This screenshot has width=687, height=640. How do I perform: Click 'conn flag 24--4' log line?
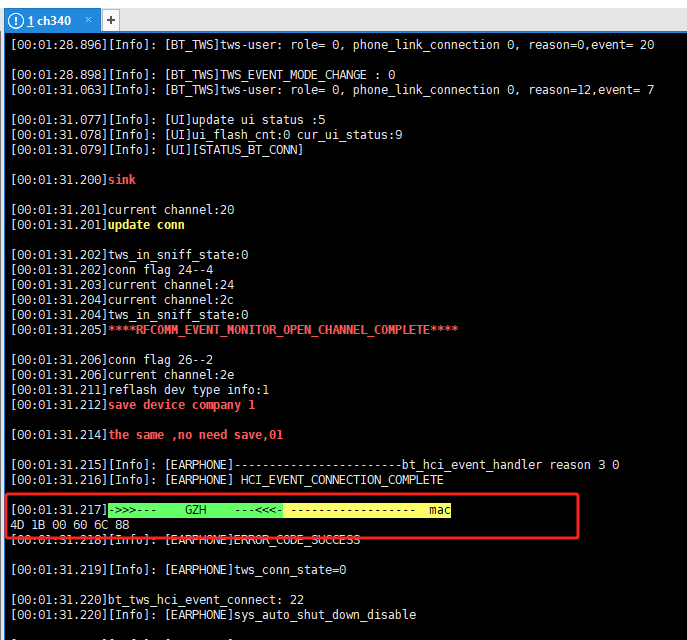point(112,270)
